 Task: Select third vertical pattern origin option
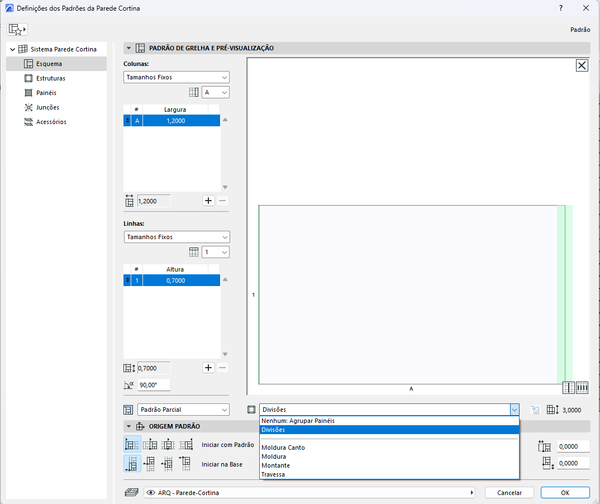point(168,463)
